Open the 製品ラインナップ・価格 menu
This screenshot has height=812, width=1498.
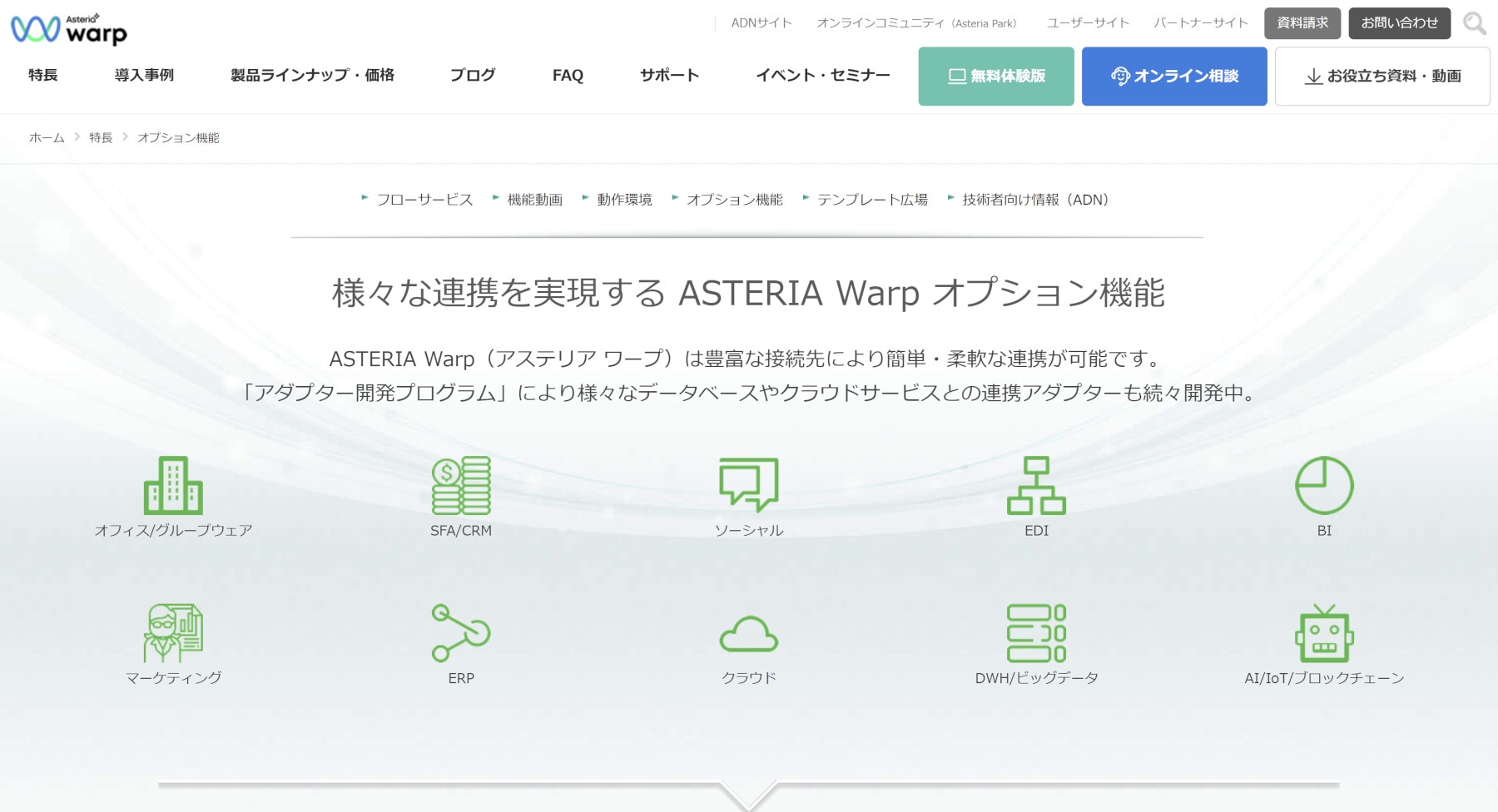pos(312,76)
